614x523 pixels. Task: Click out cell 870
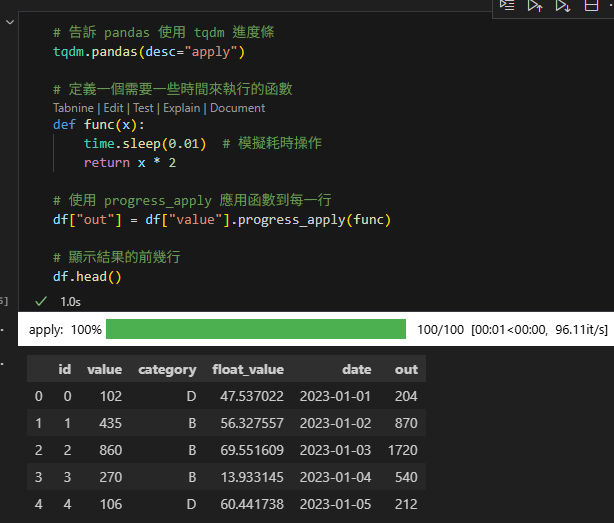[x=406, y=423]
